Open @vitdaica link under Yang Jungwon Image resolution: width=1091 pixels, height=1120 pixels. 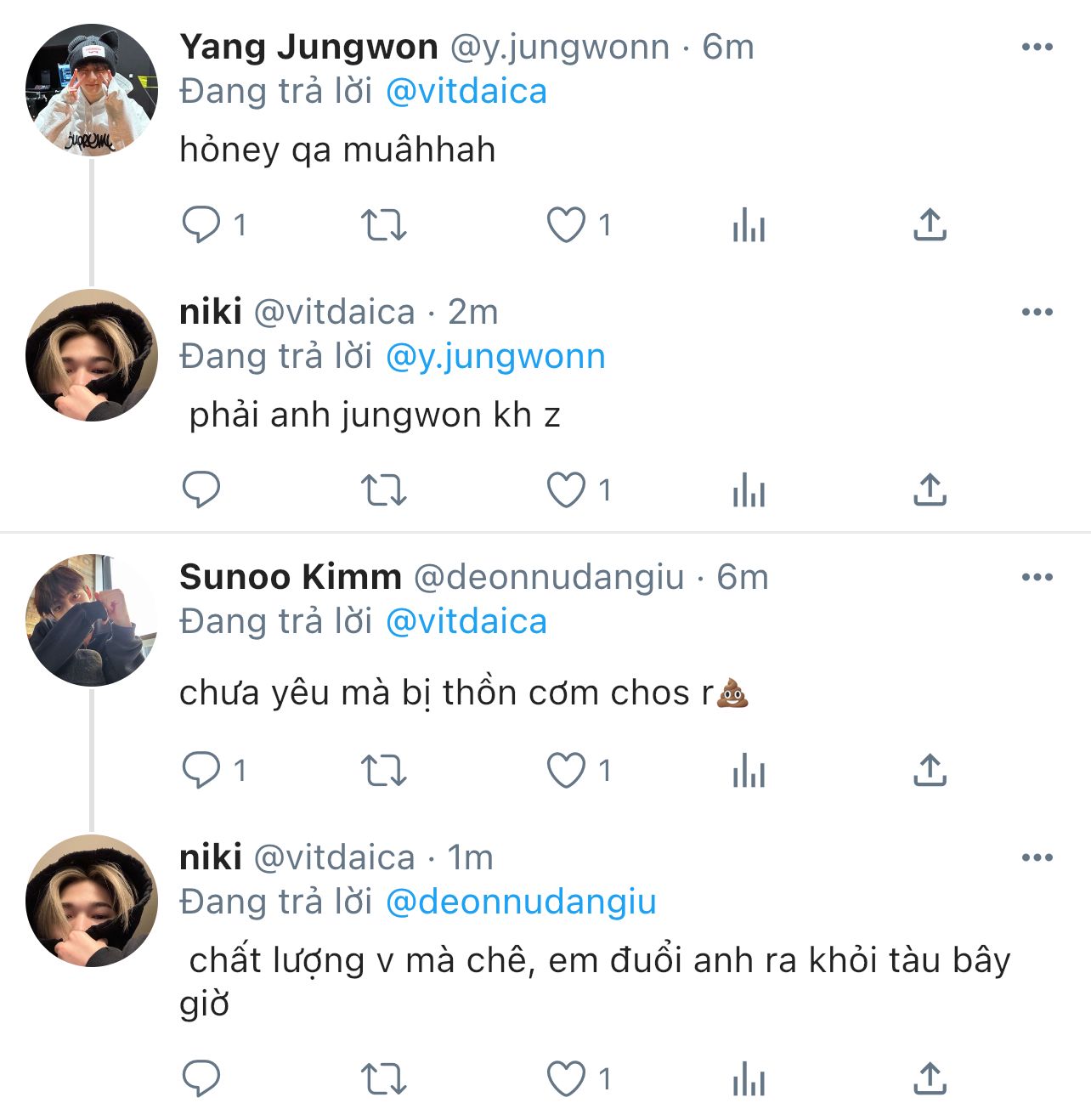[466, 92]
